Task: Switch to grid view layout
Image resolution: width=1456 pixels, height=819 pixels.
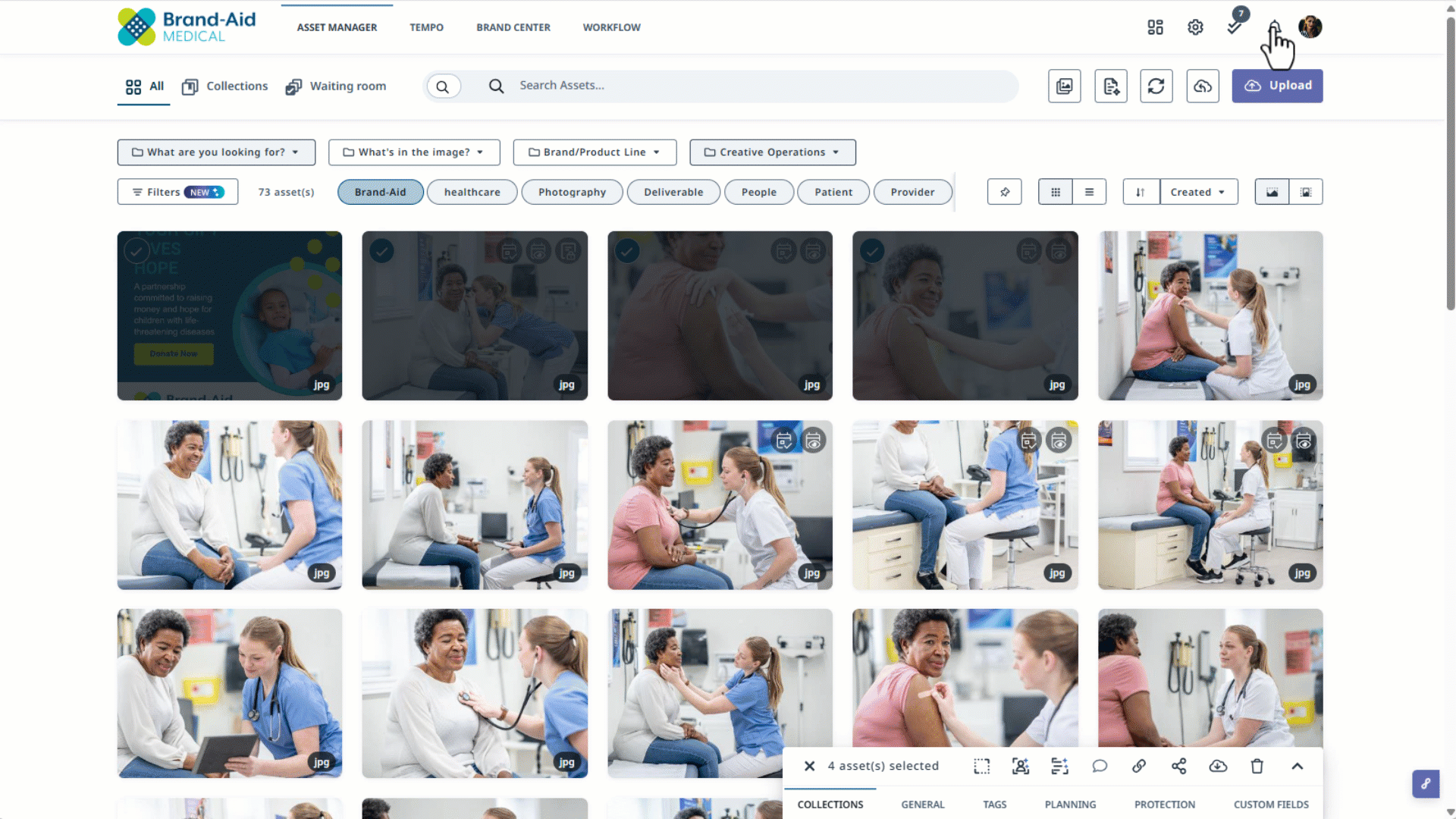Action: tap(1056, 192)
